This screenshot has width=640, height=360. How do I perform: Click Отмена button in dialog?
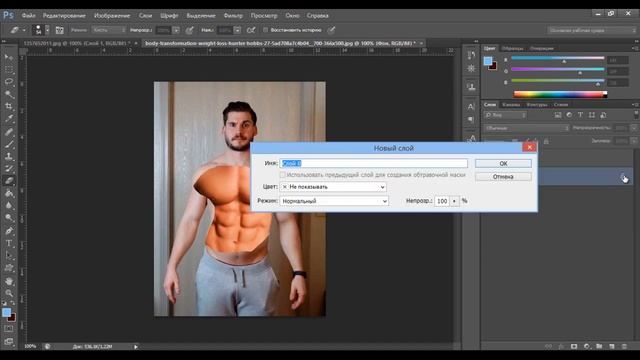coord(503,177)
